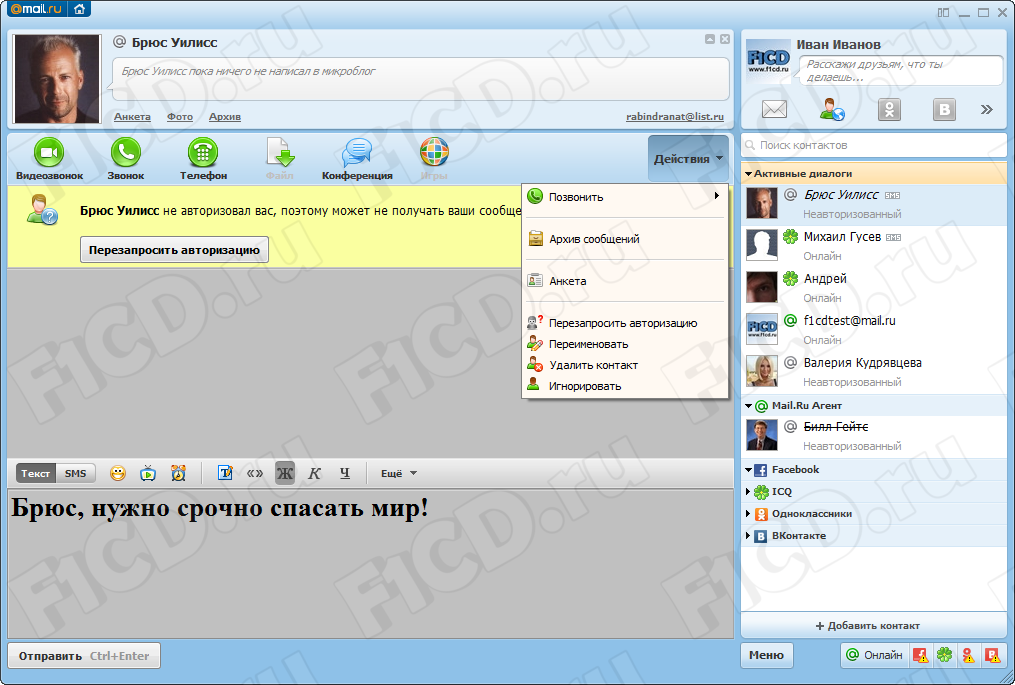
Task: Open the Фото link
Action: [x=180, y=117]
